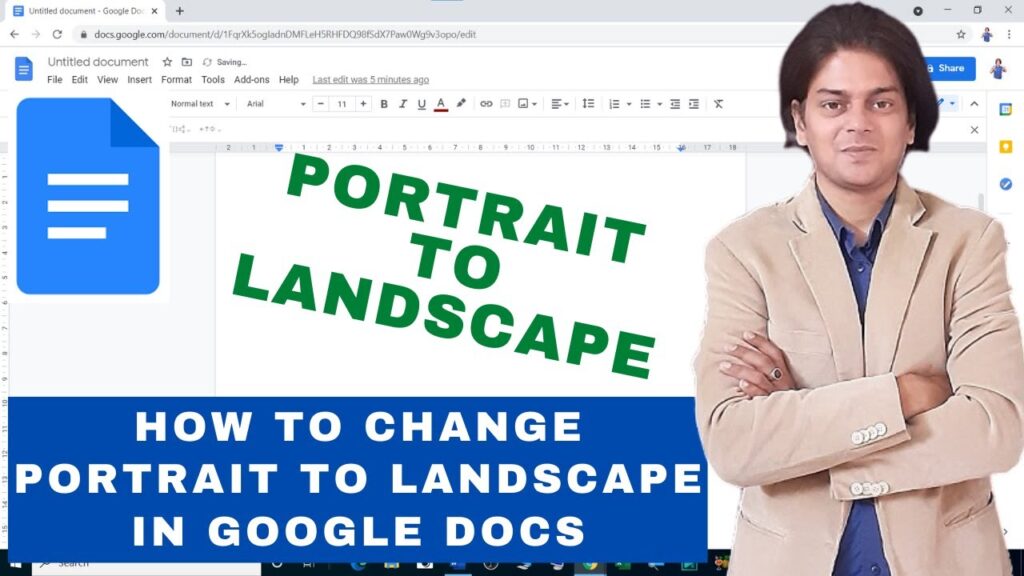Open the text alignment dropdown
The width and height of the screenshot is (1024, 576).
coord(560,104)
